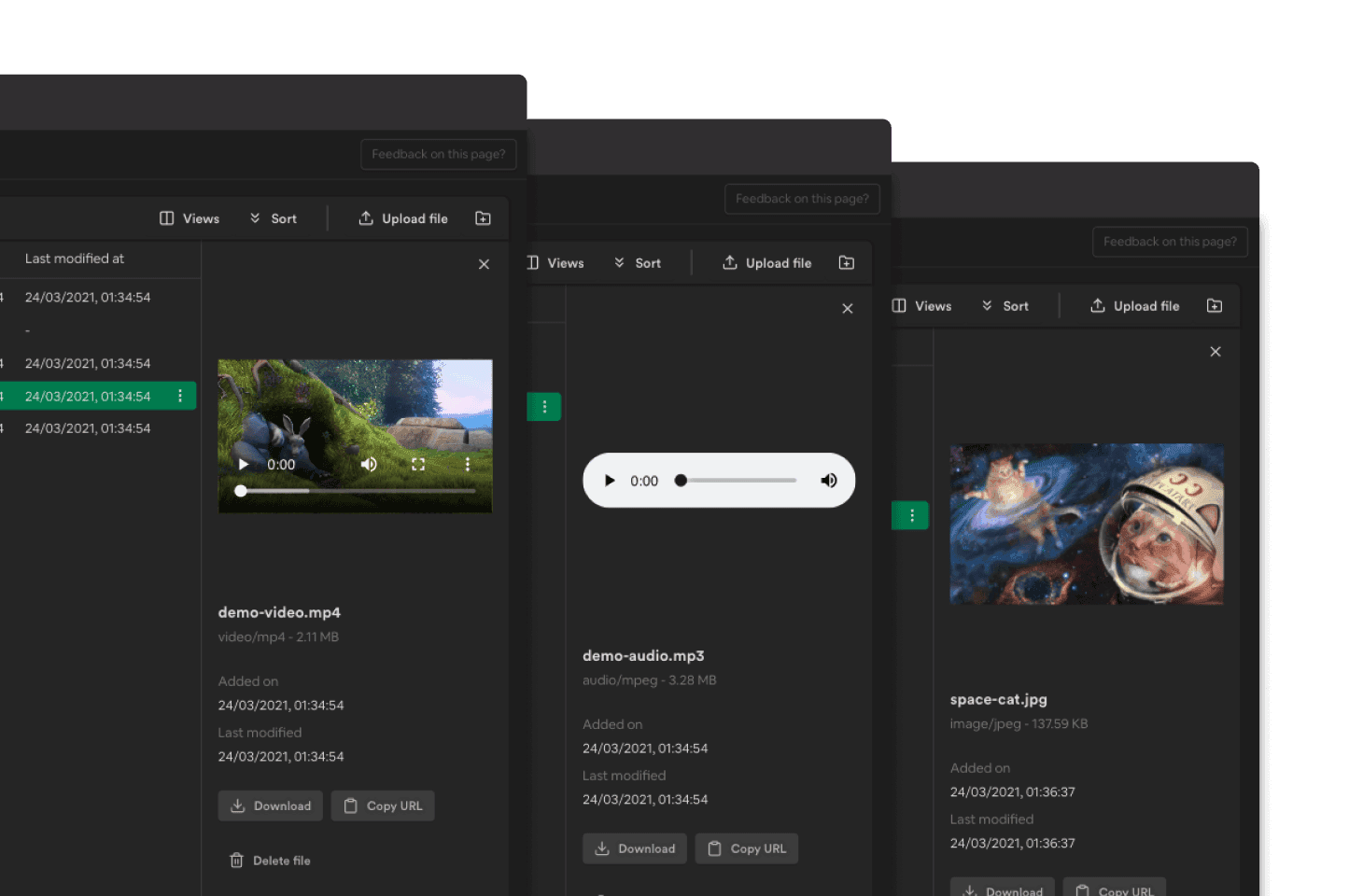Viewport: 1363px width, 896px height.
Task: Mute the demo-video.mp4 player volume
Action: [x=369, y=464]
